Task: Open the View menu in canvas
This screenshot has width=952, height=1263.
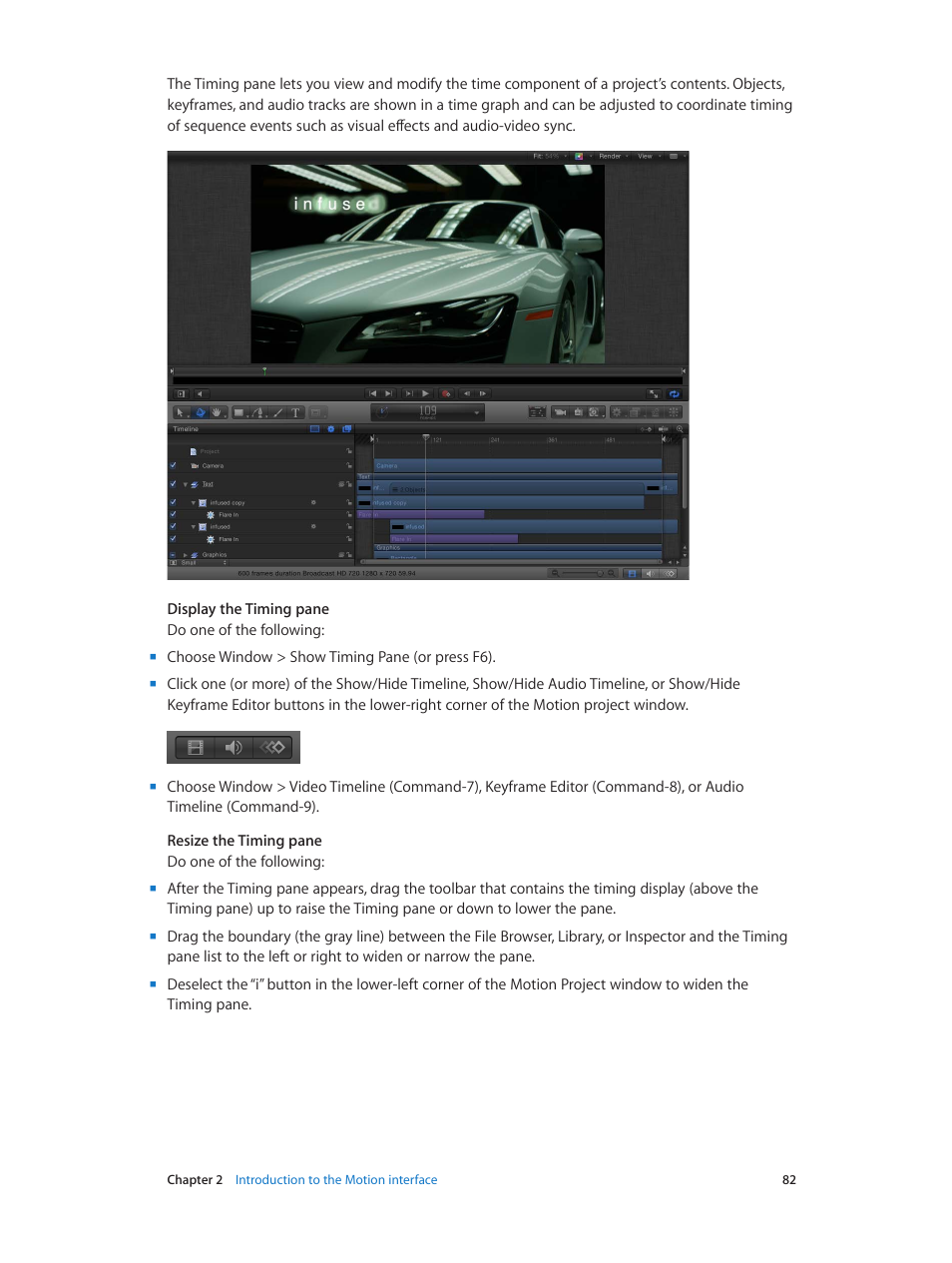Action: pos(647,156)
